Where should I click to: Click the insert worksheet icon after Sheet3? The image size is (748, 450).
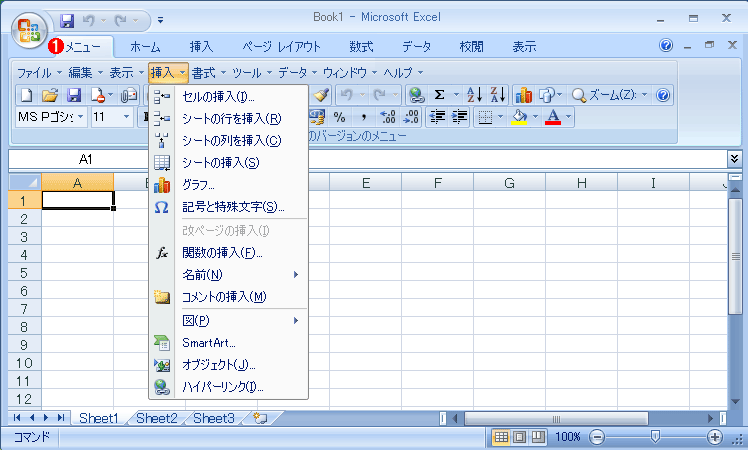pos(260,418)
